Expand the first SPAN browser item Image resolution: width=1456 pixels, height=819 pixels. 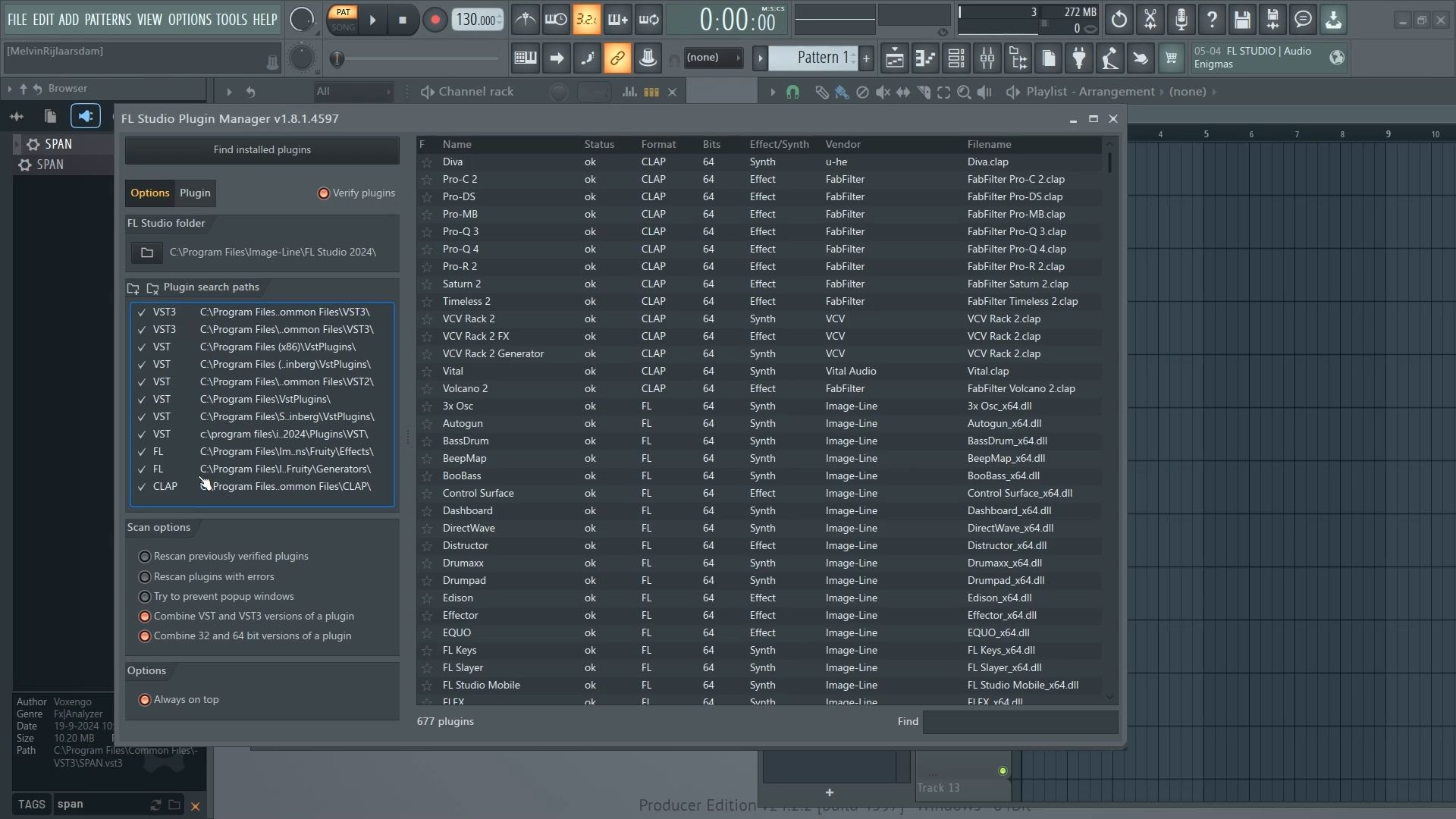[17, 144]
